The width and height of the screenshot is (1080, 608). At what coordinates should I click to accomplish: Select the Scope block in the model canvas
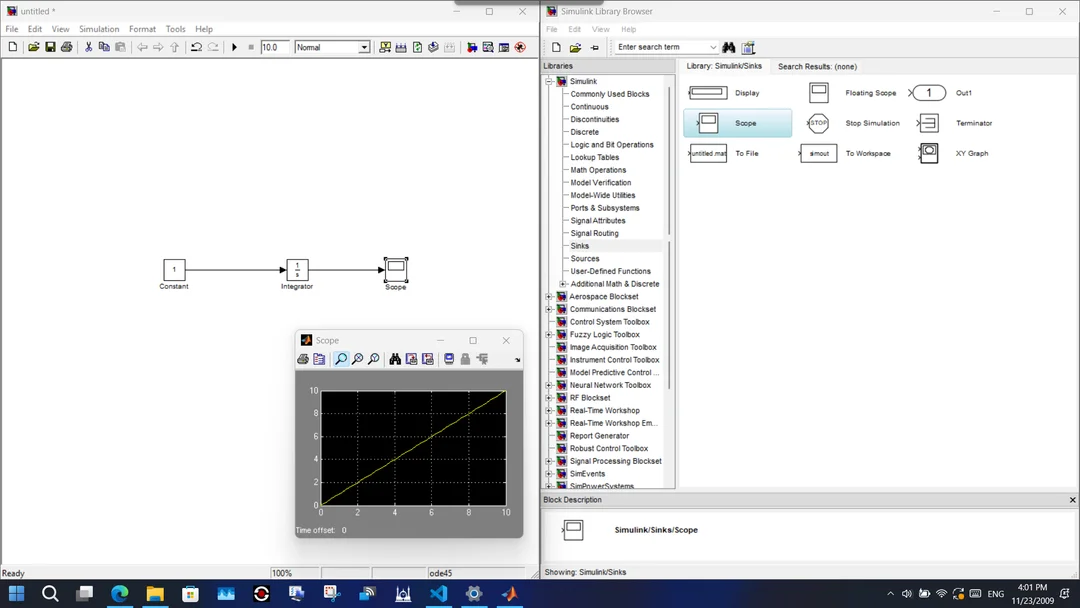click(x=396, y=269)
